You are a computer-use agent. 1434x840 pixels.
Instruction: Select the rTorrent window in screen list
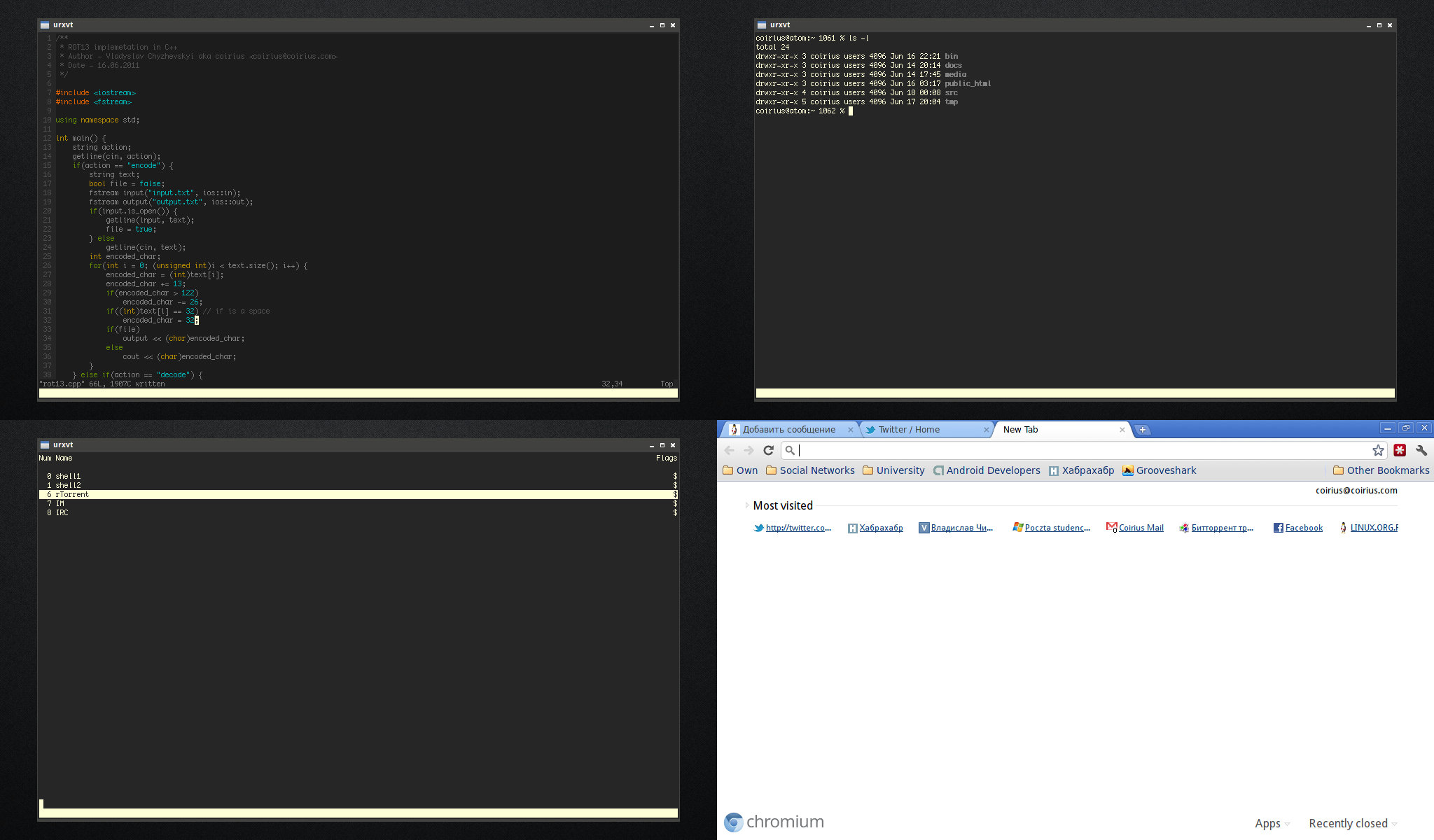[72, 494]
